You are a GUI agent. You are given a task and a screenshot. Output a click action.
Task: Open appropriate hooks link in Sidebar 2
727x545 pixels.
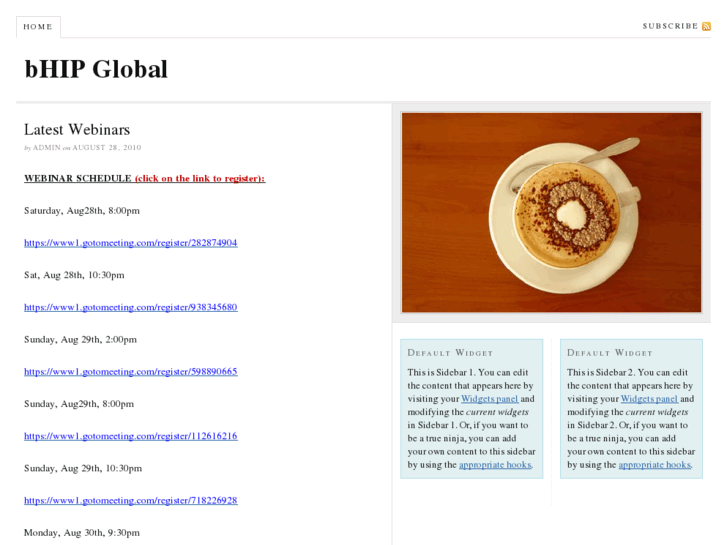pyautogui.click(x=655, y=465)
